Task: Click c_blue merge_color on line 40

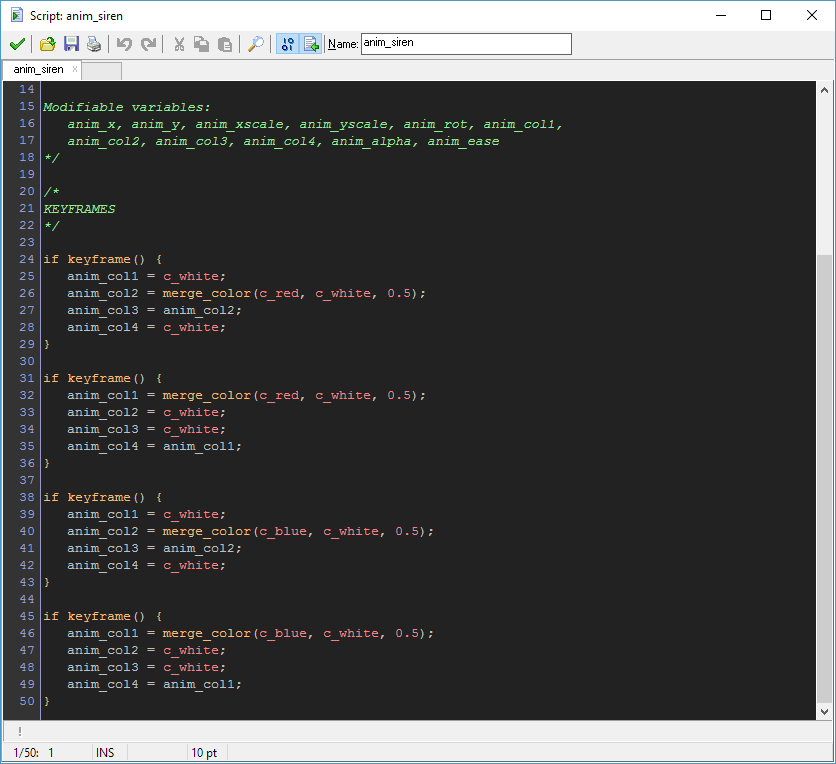Action: coord(298,532)
